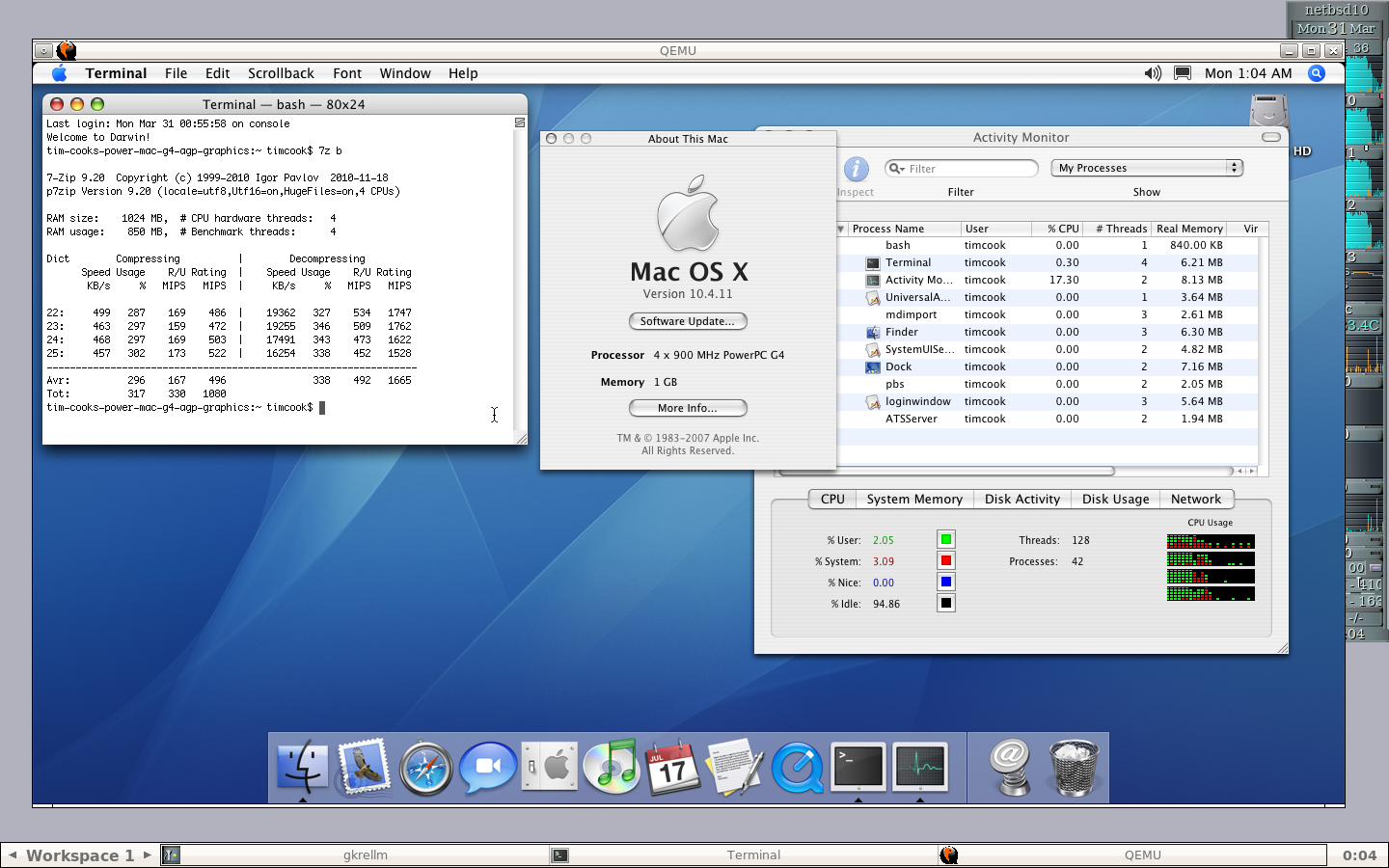Click the Mail stamp icon in Dock
1389x868 pixels.
point(364,768)
